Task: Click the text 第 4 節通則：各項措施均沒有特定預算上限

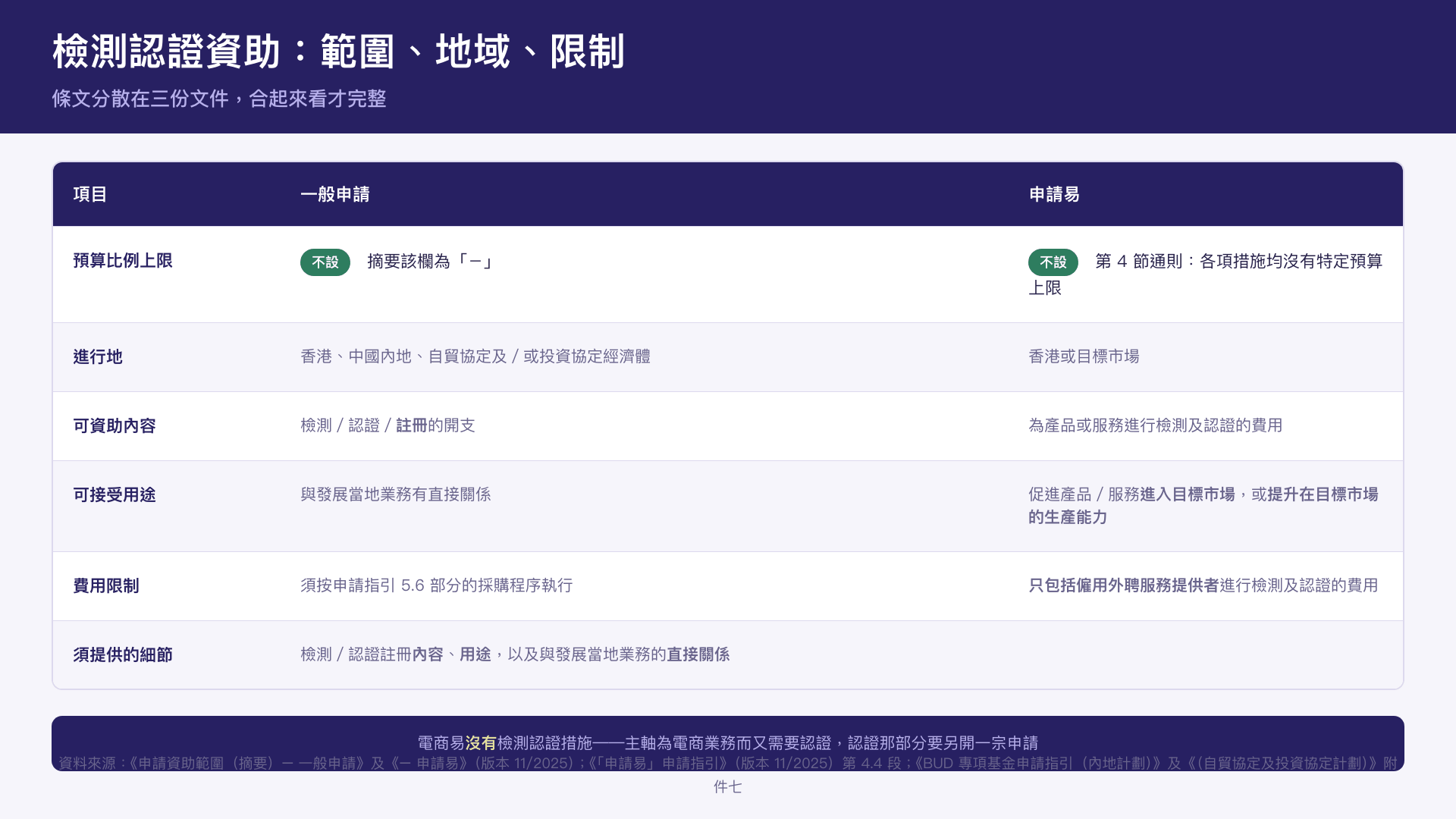Action: (1206, 275)
